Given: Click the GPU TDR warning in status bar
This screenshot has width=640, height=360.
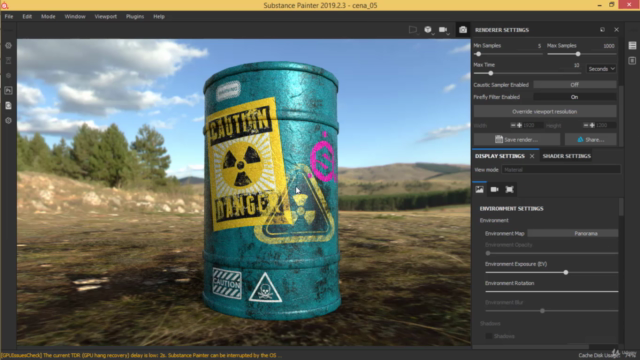Looking at the screenshot, I should [140, 356].
